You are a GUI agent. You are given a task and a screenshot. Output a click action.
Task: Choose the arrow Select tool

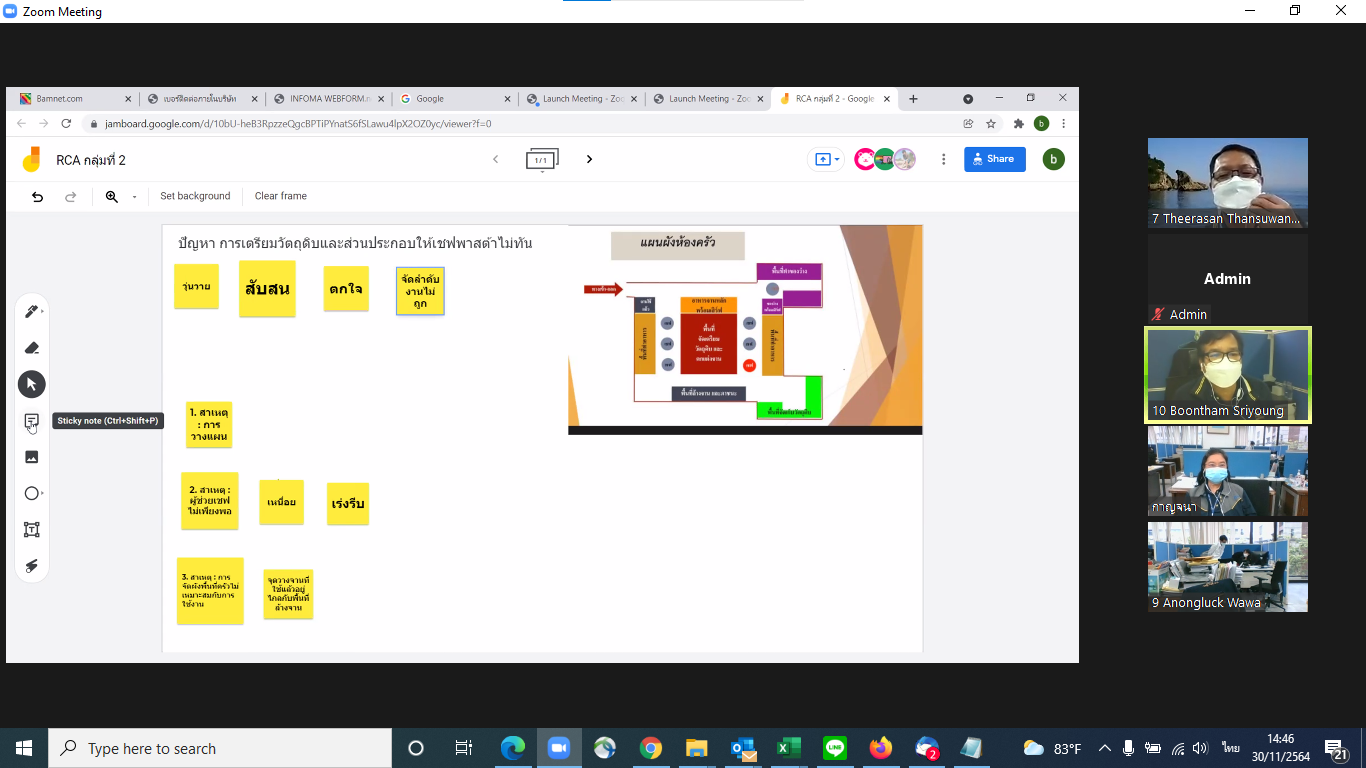pos(31,384)
